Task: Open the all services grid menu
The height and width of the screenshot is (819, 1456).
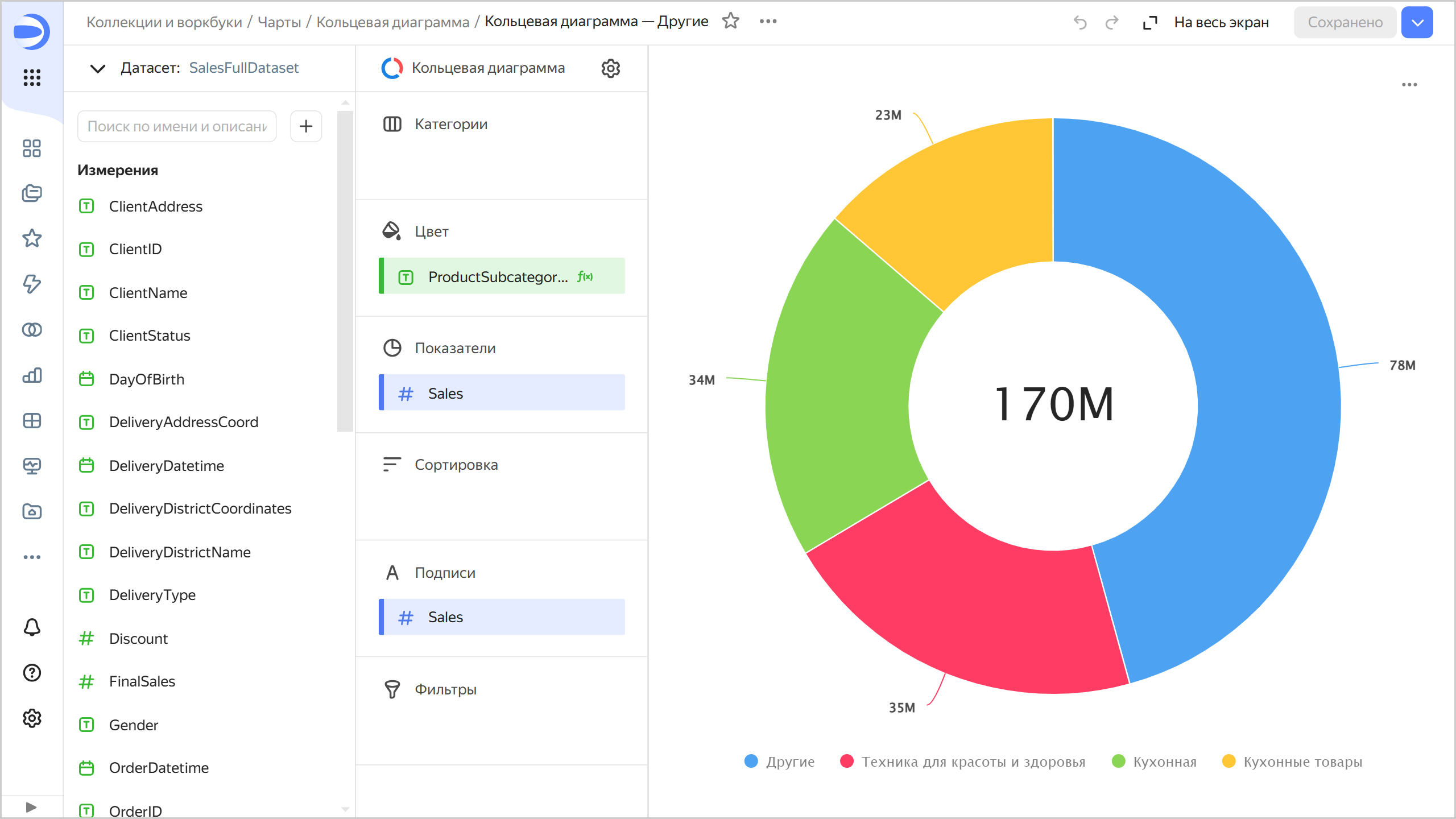Action: 32,78
